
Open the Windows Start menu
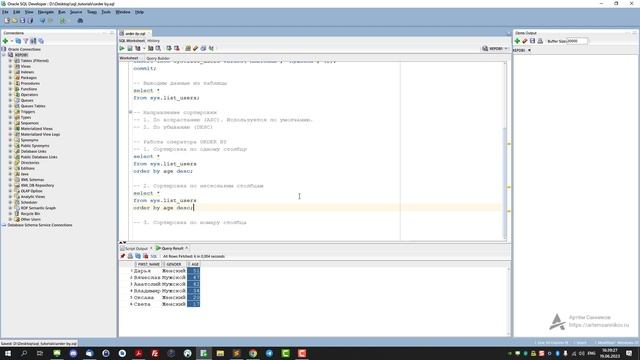click(x=7, y=353)
